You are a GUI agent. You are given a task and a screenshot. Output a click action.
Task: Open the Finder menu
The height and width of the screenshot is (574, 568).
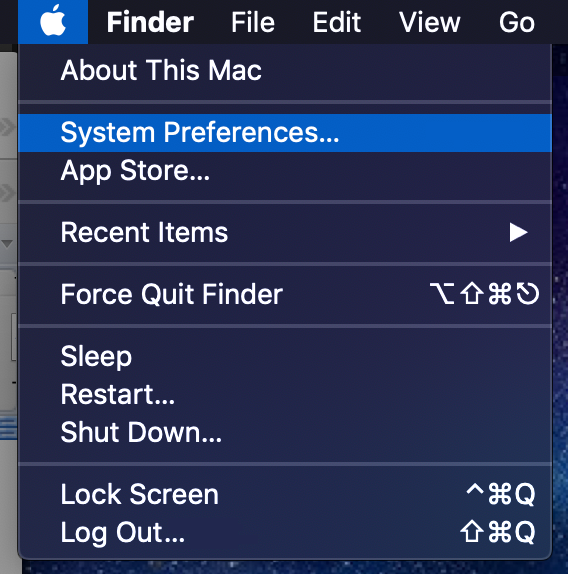coord(150,23)
